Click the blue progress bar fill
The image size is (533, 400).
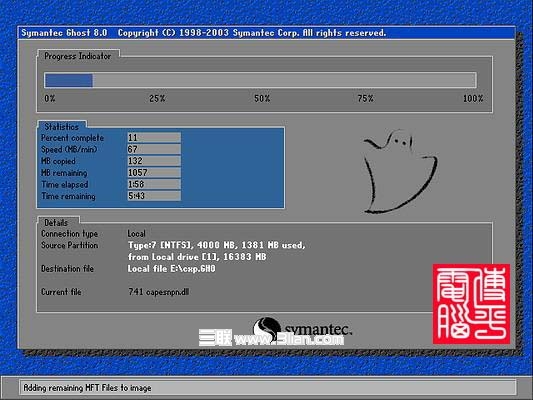(69, 81)
